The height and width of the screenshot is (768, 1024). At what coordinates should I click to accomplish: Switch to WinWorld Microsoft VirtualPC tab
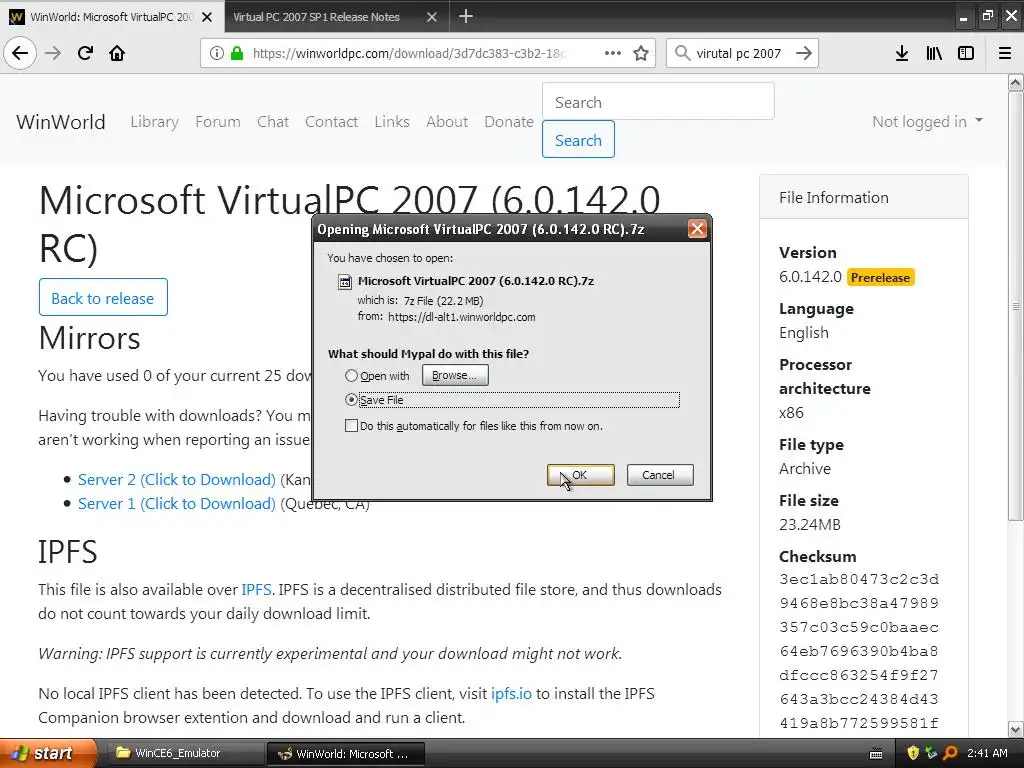(112, 17)
